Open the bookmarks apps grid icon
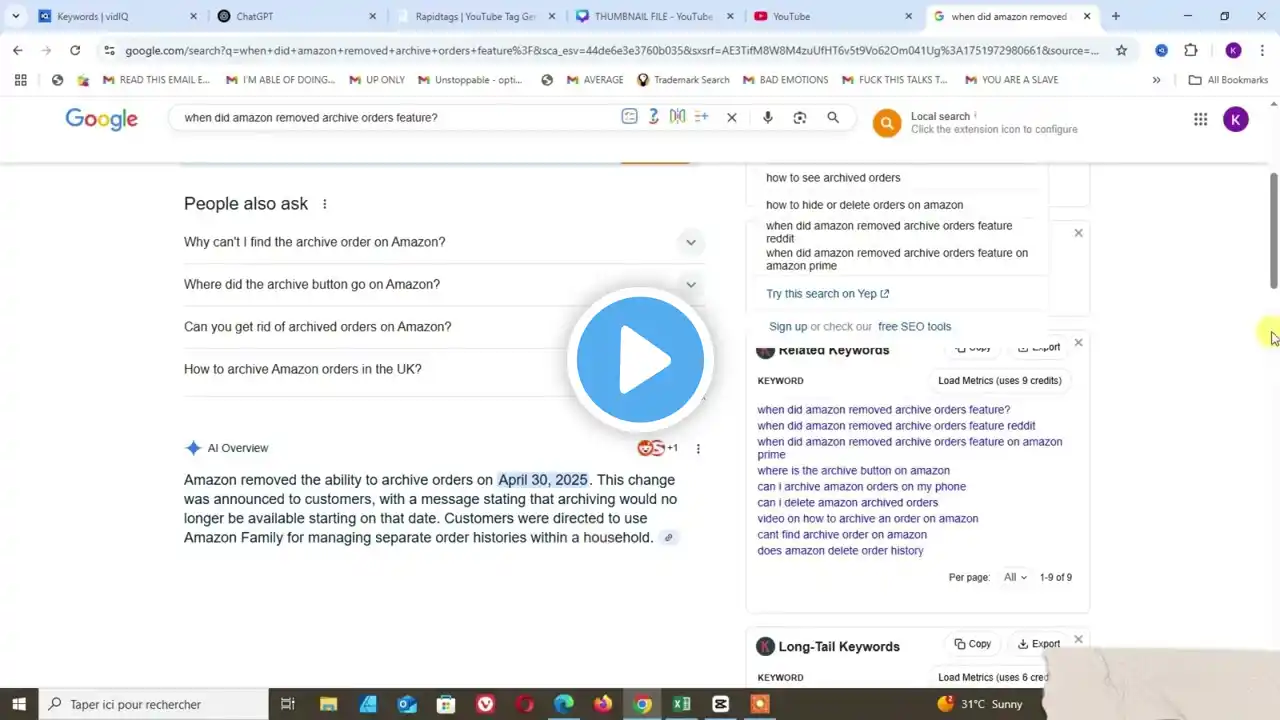Viewport: 1280px width, 720px height. 21,80
